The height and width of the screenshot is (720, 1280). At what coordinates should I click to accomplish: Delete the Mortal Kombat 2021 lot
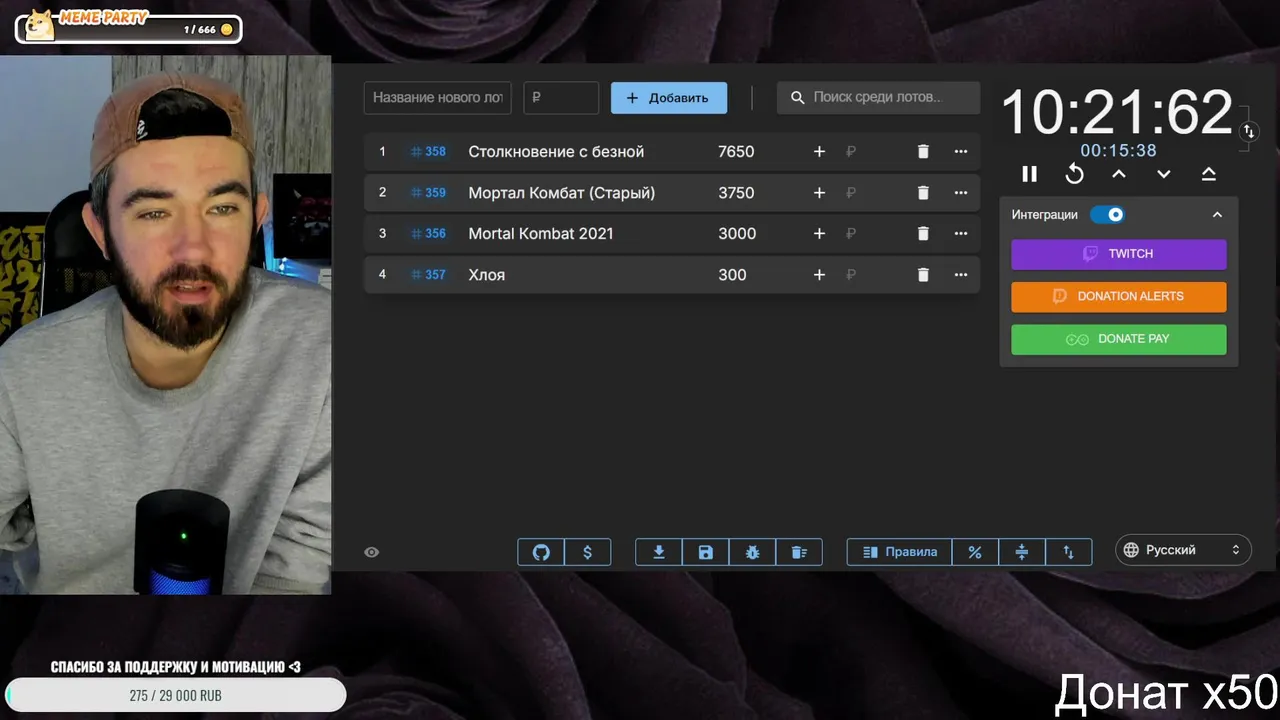coord(923,234)
